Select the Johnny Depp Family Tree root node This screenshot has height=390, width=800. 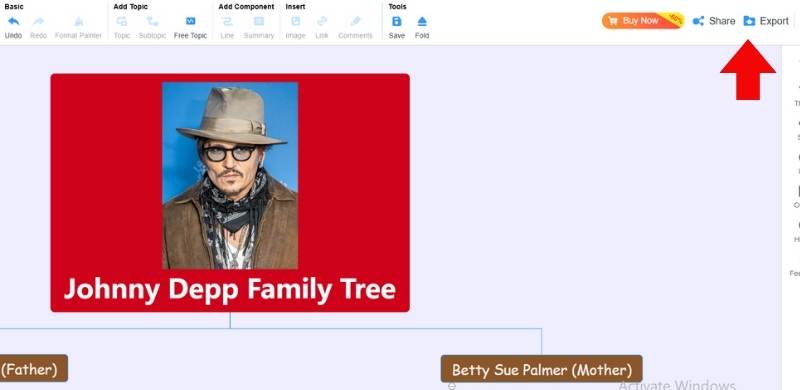click(230, 193)
